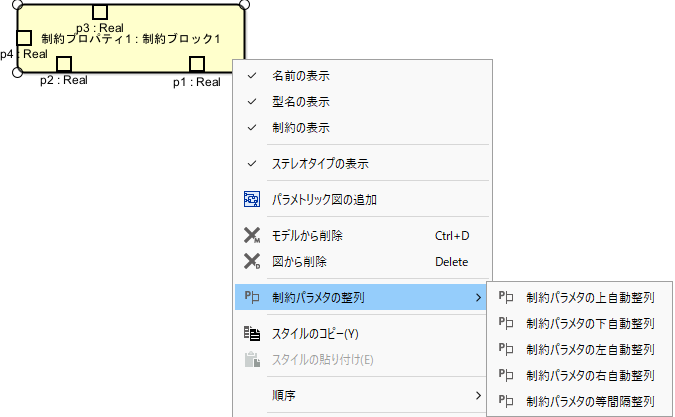The height and width of the screenshot is (417, 675).
Task: Click the Delete shortcut text
Action: click(x=452, y=262)
